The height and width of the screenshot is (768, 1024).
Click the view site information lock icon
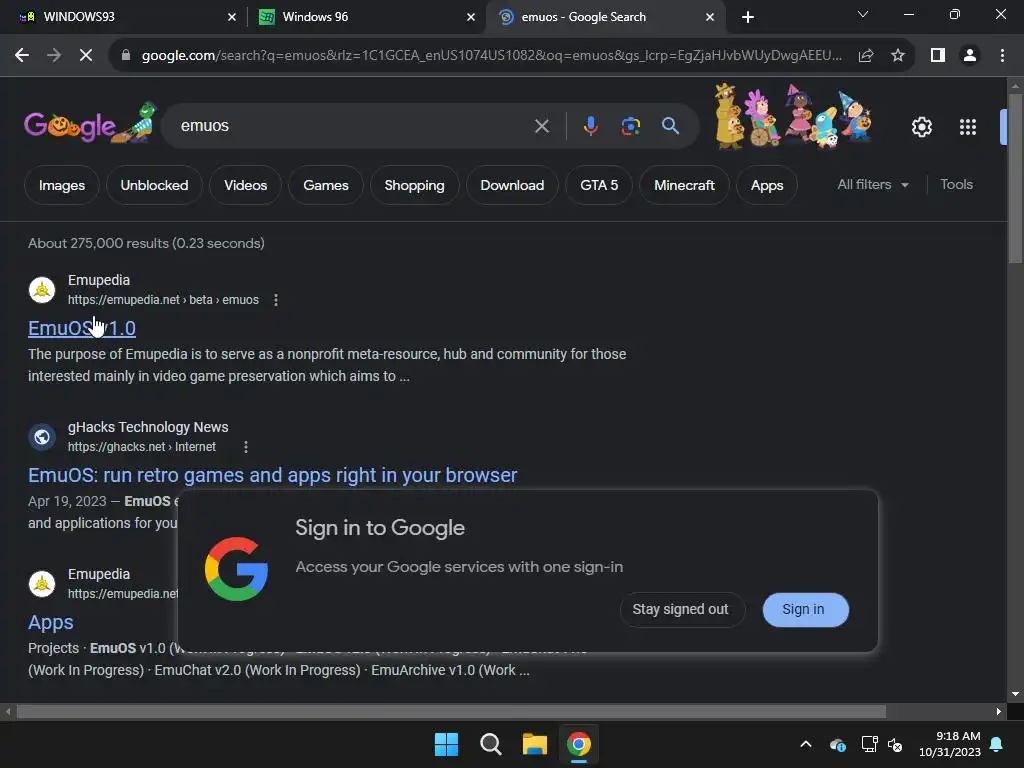tap(126, 56)
